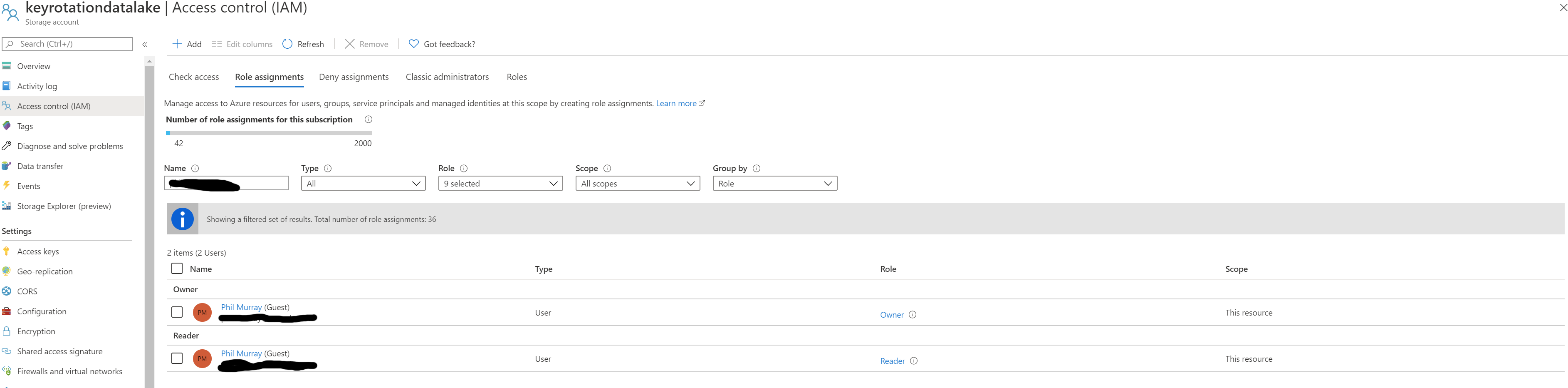Click the Reader role link
The height and width of the screenshot is (388, 1568).
pyautogui.click(x=893, y=361)
